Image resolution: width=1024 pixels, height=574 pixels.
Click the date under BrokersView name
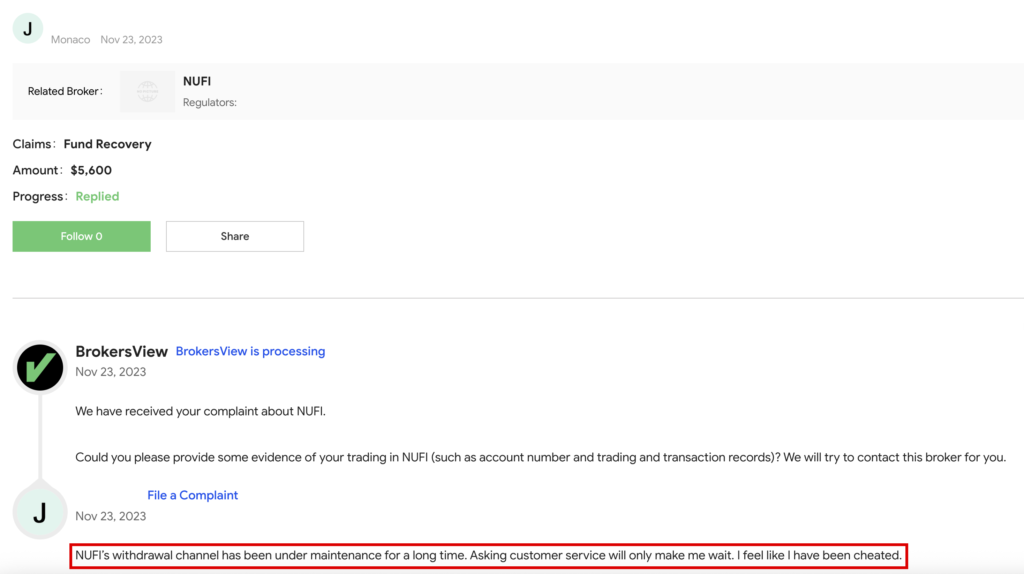110,372
